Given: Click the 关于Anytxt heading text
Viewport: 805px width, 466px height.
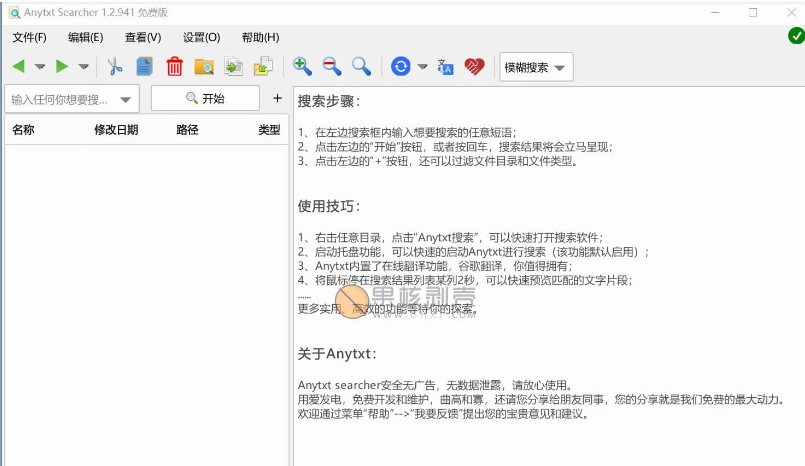Looking at the screenshot, I should coord(337,354).
